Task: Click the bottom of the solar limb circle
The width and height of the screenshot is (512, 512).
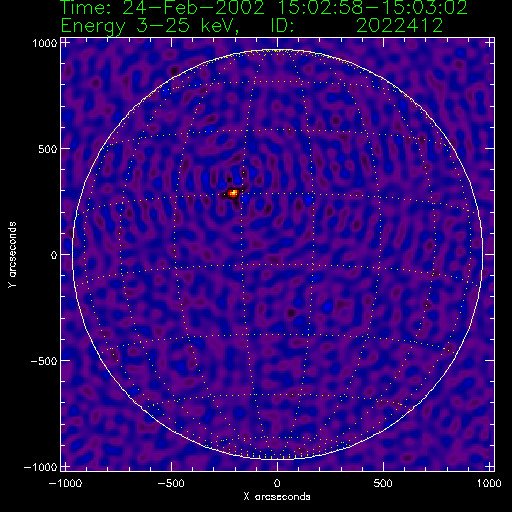Action: pyautogui.click(x=277, y=459)
